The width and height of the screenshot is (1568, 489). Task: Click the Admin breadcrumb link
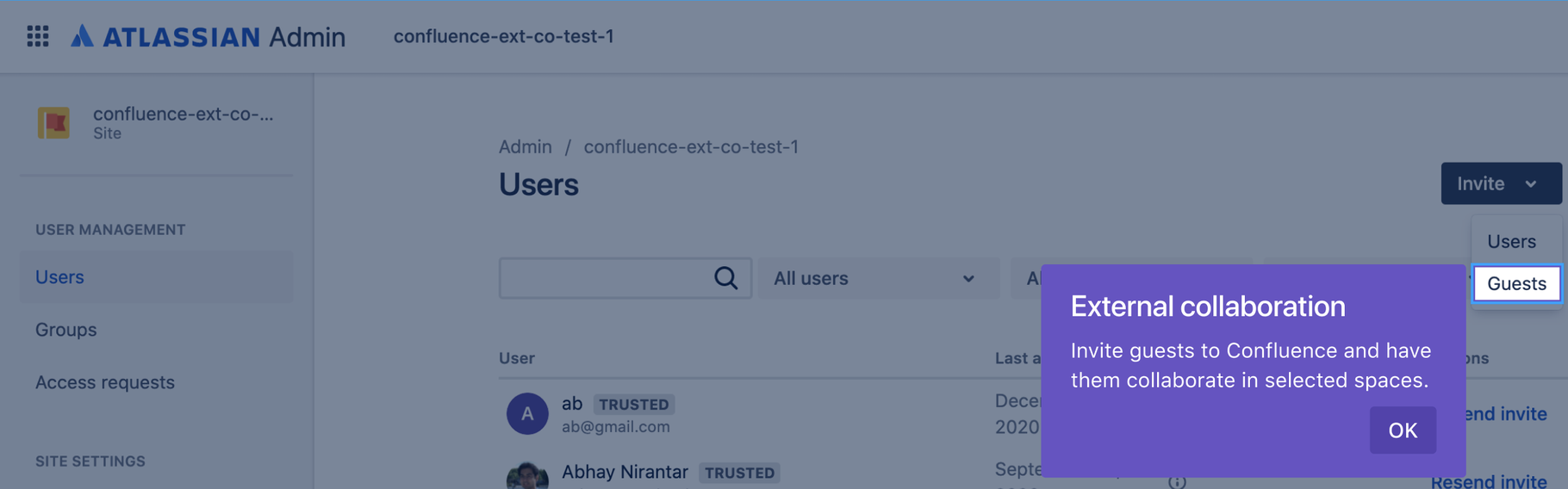[x=526, y=146]
